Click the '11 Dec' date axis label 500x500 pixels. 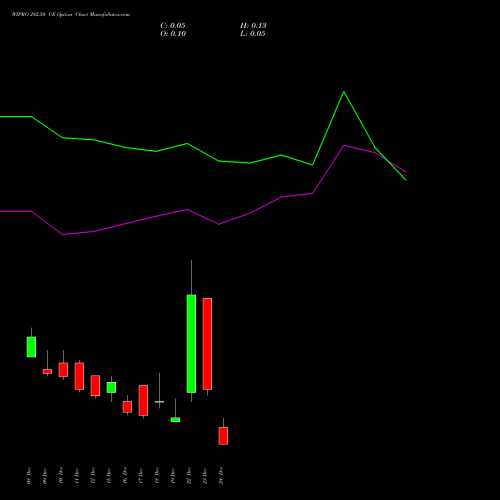[x=77, y=475]
